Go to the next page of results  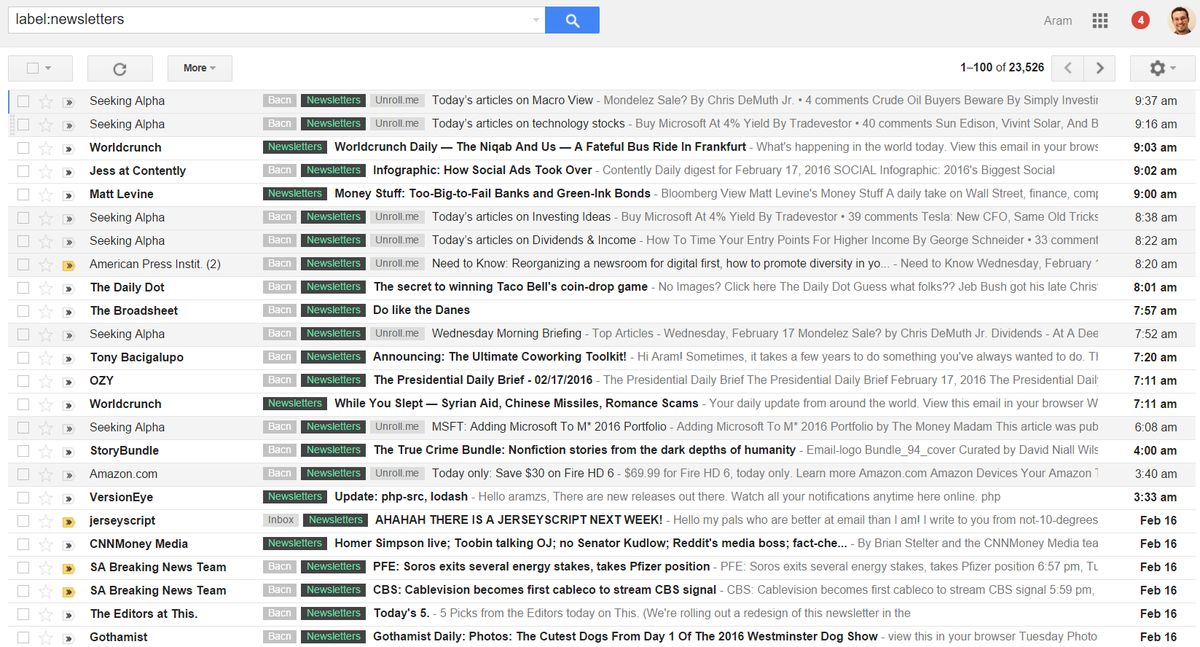pos(1100,68)
